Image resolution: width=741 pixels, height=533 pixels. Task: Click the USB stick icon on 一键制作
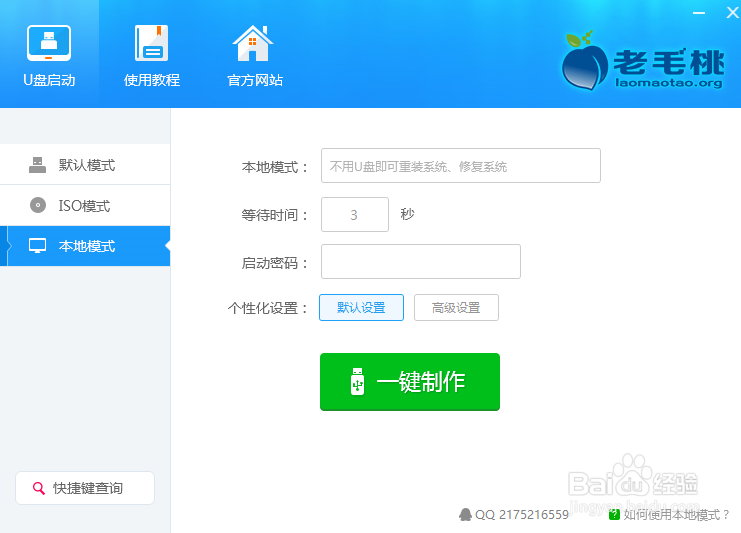click(x=358, y=381)
